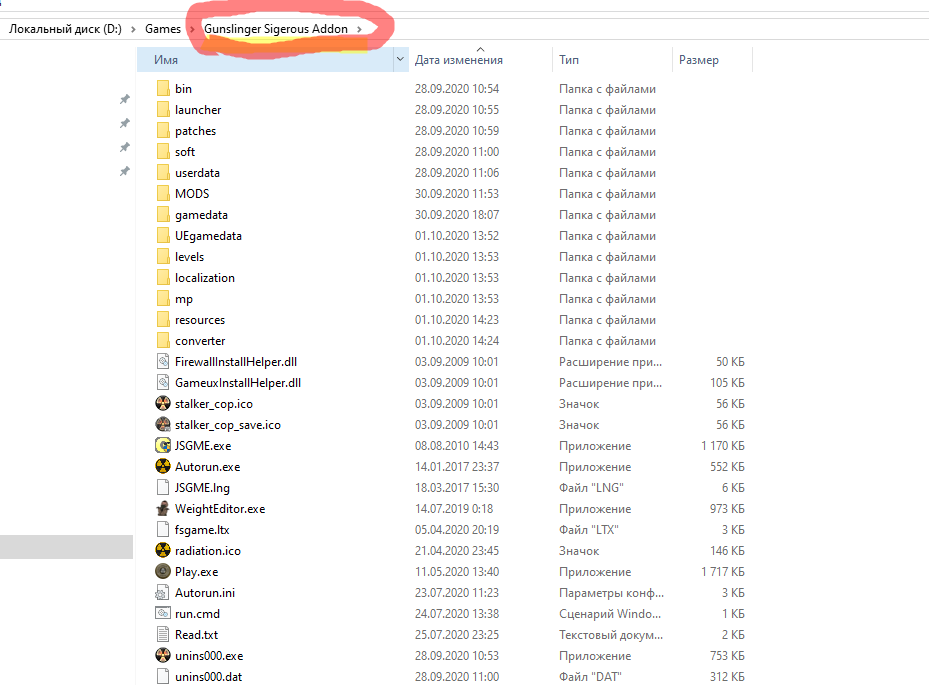This screenshot has height=685, width=929.
Task: Select the JSGME.exe application icon
Action: [x=163, y=446]
